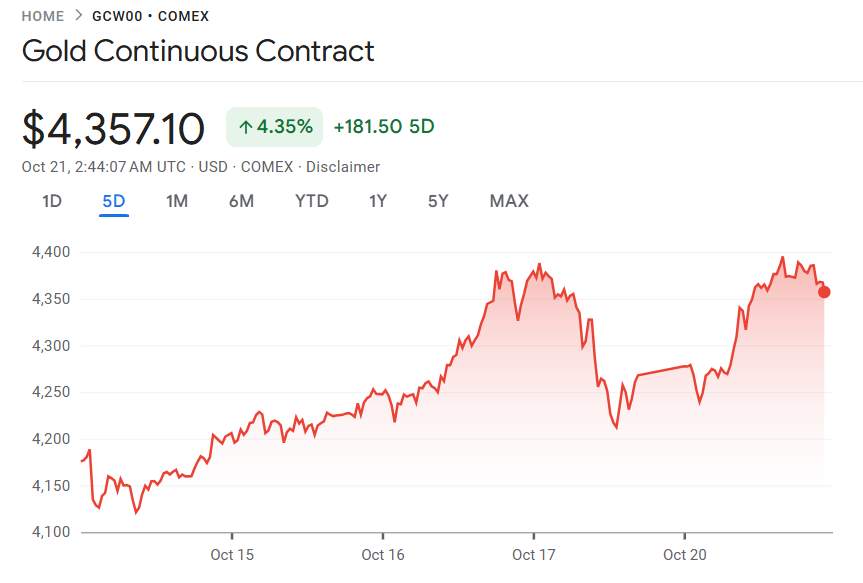Click the green up arrow in percentage badge
Screen dimensions: 863x583
click(x=245, y=127)
